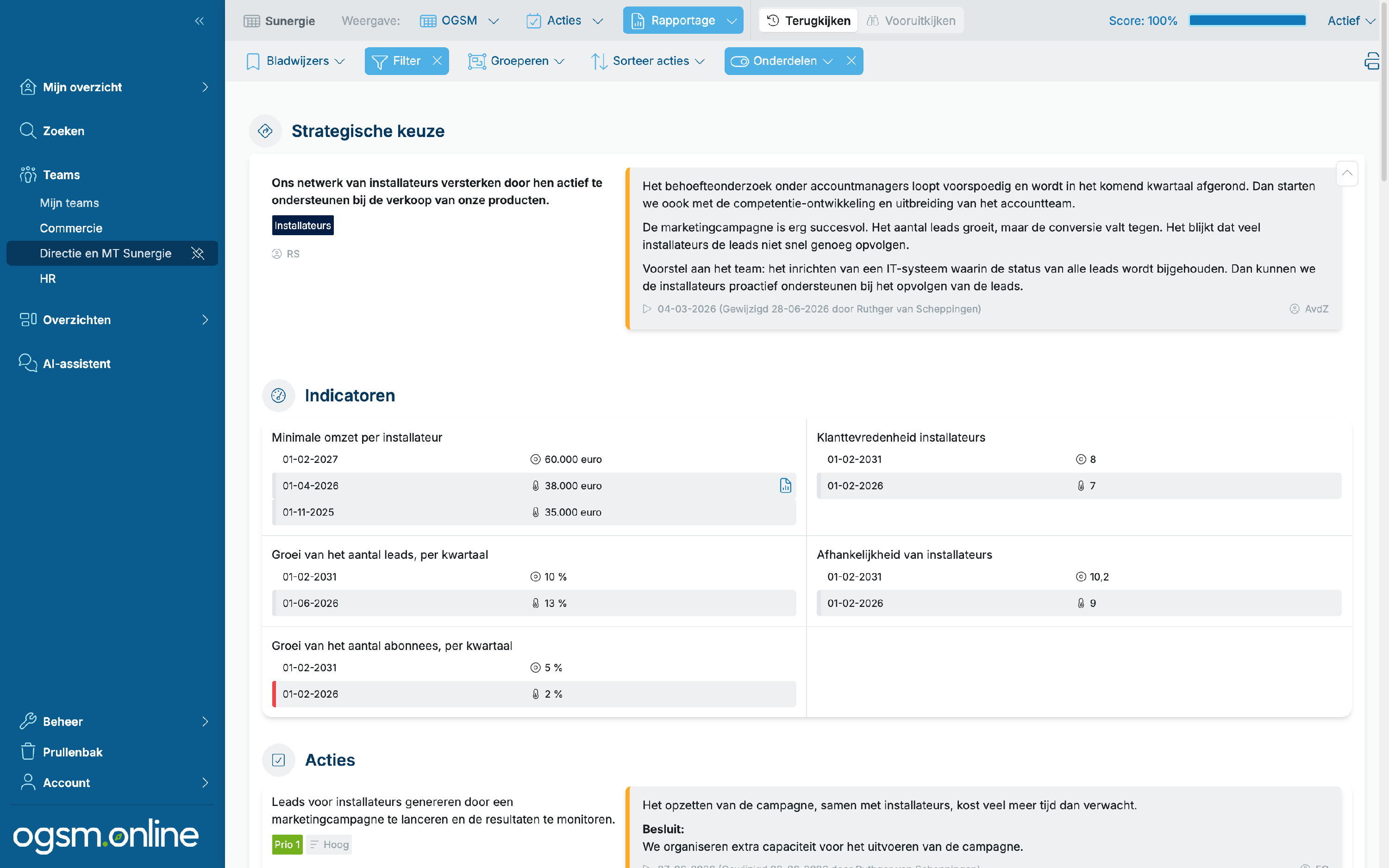
Task: Collapse the strategic choice card chevron
Action: pos(1346,174)
